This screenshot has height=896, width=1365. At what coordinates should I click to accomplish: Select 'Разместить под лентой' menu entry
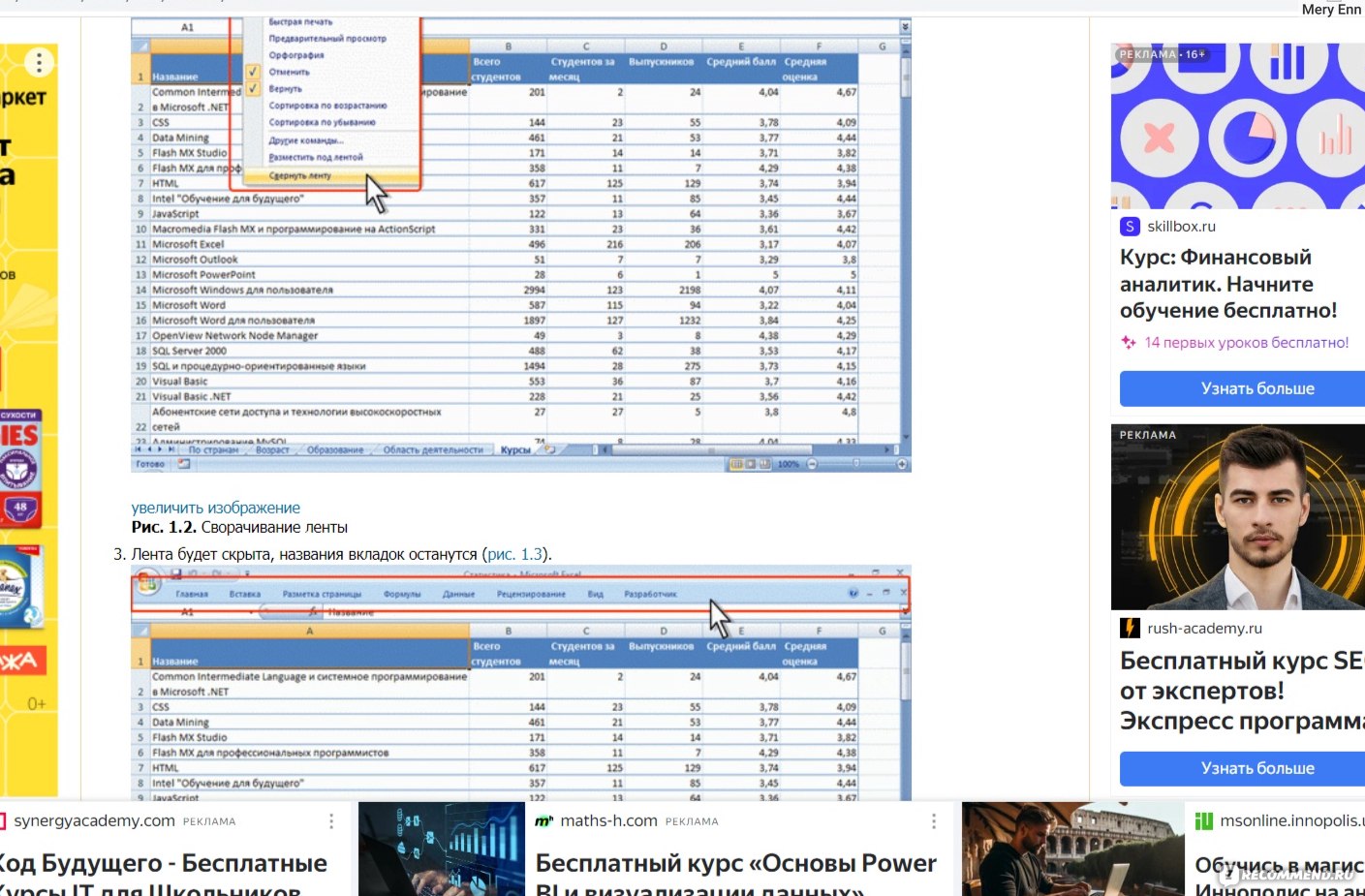(x=316, y=157)
